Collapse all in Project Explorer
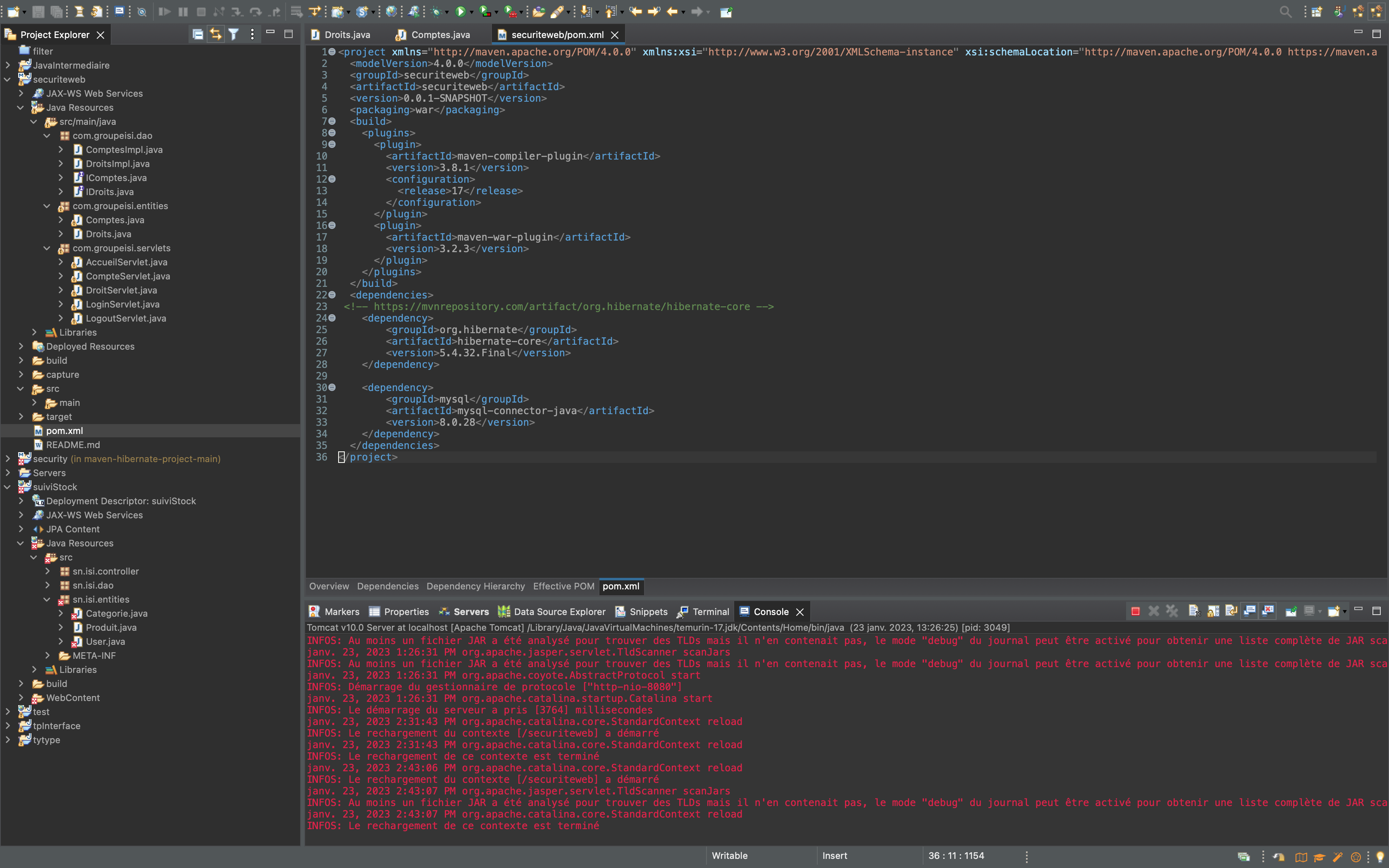The image size is (1389, 868). click(x=198, y=34)
